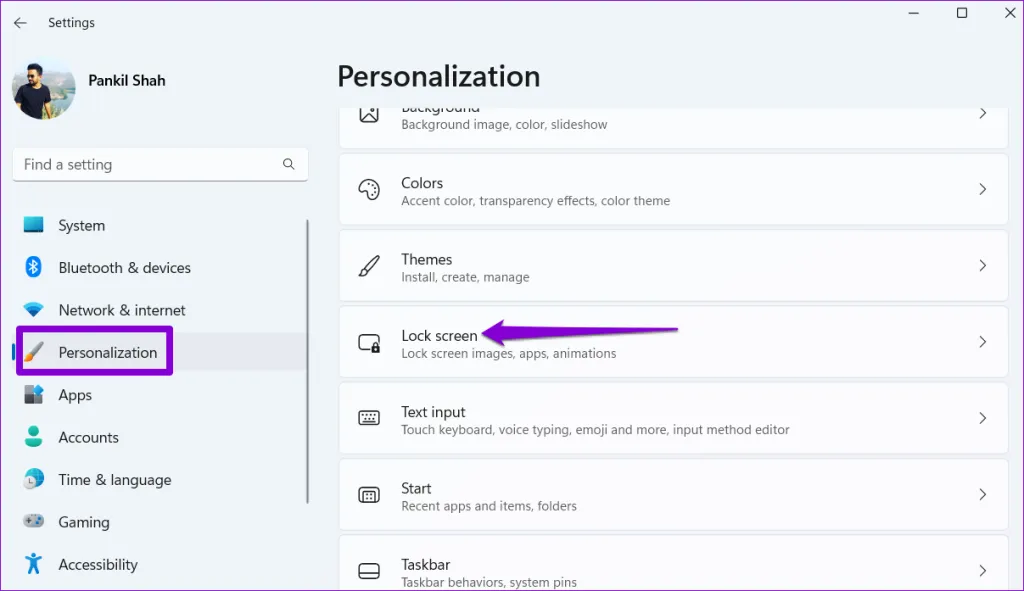1024x591 pixels.
Task: Click the search magnifier icon
Action: [289, 164]
